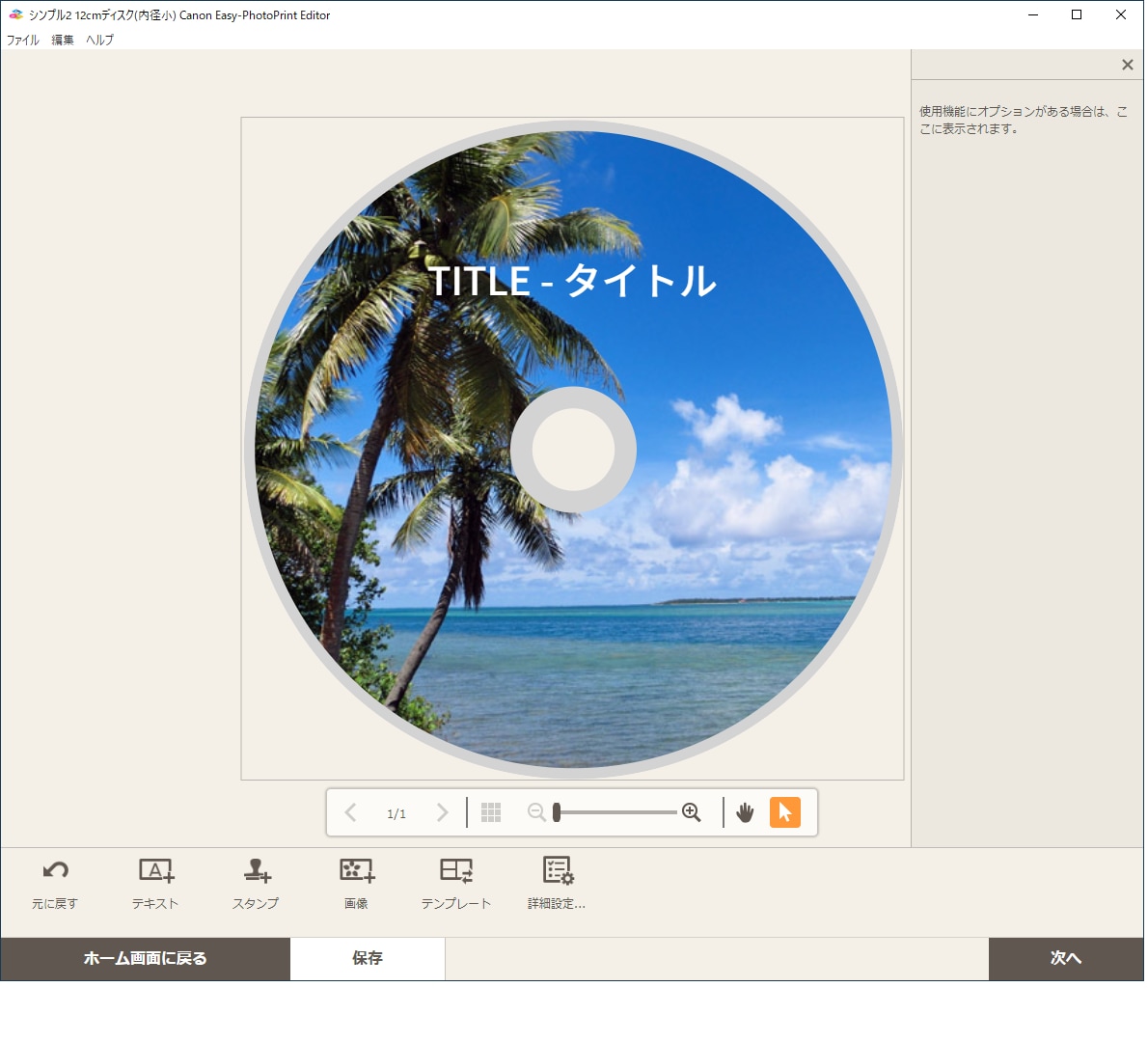Open the 編集 menu
The image size is (1148, 1042).
[63, 40]
